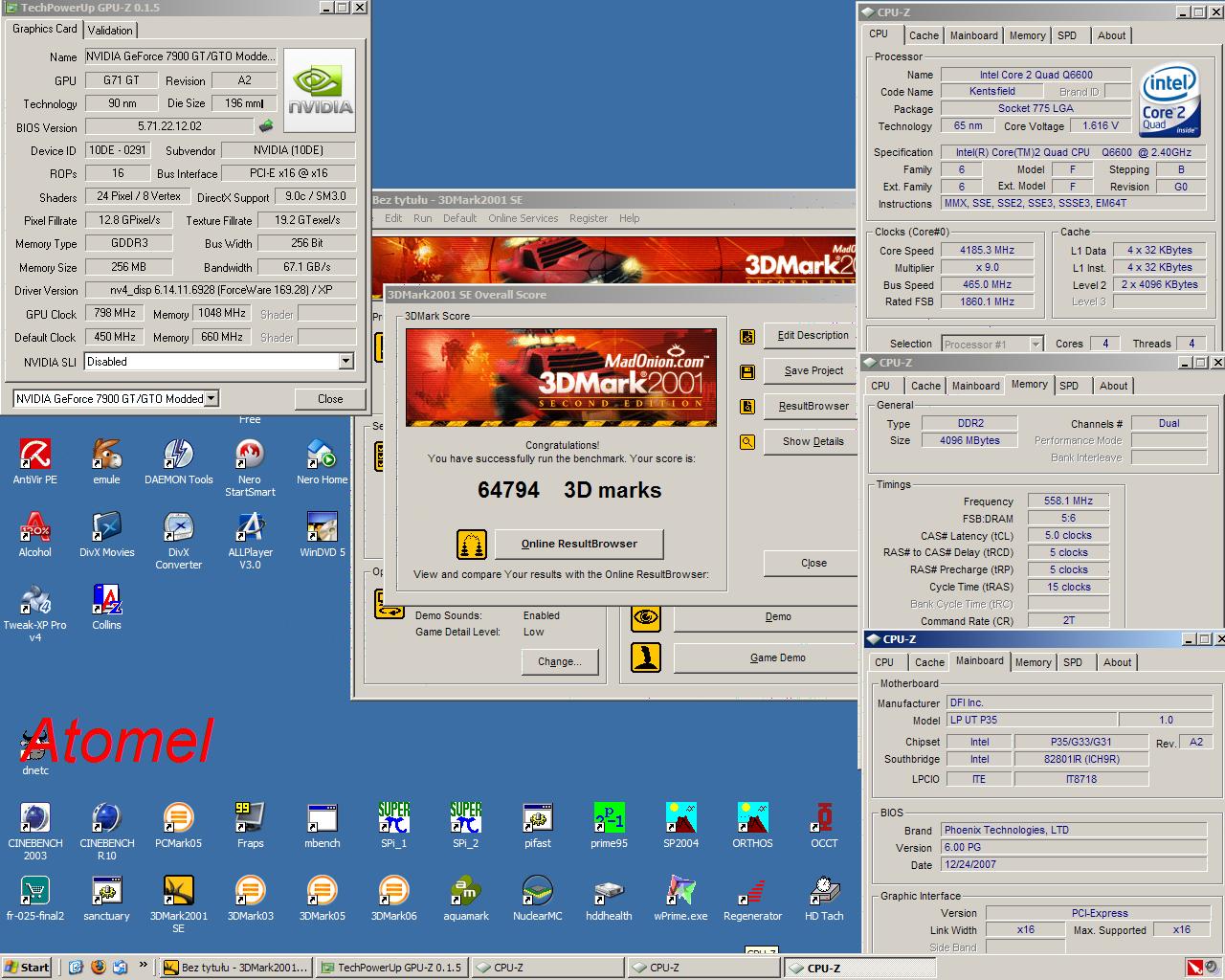This screenshot has height=980, width=1225.
Task: Click the Show Details magnifier icon
Action: [746, 442]
